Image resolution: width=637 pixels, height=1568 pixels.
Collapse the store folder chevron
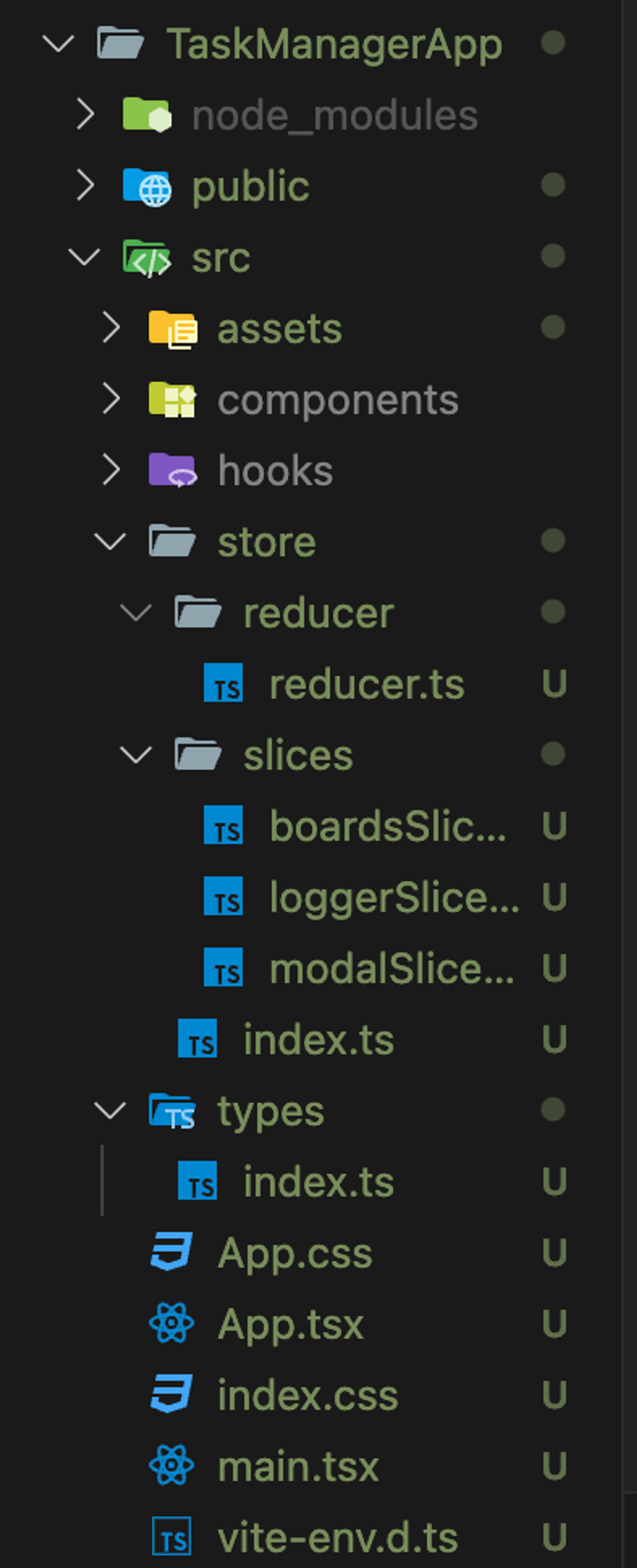tap(110, 541)
